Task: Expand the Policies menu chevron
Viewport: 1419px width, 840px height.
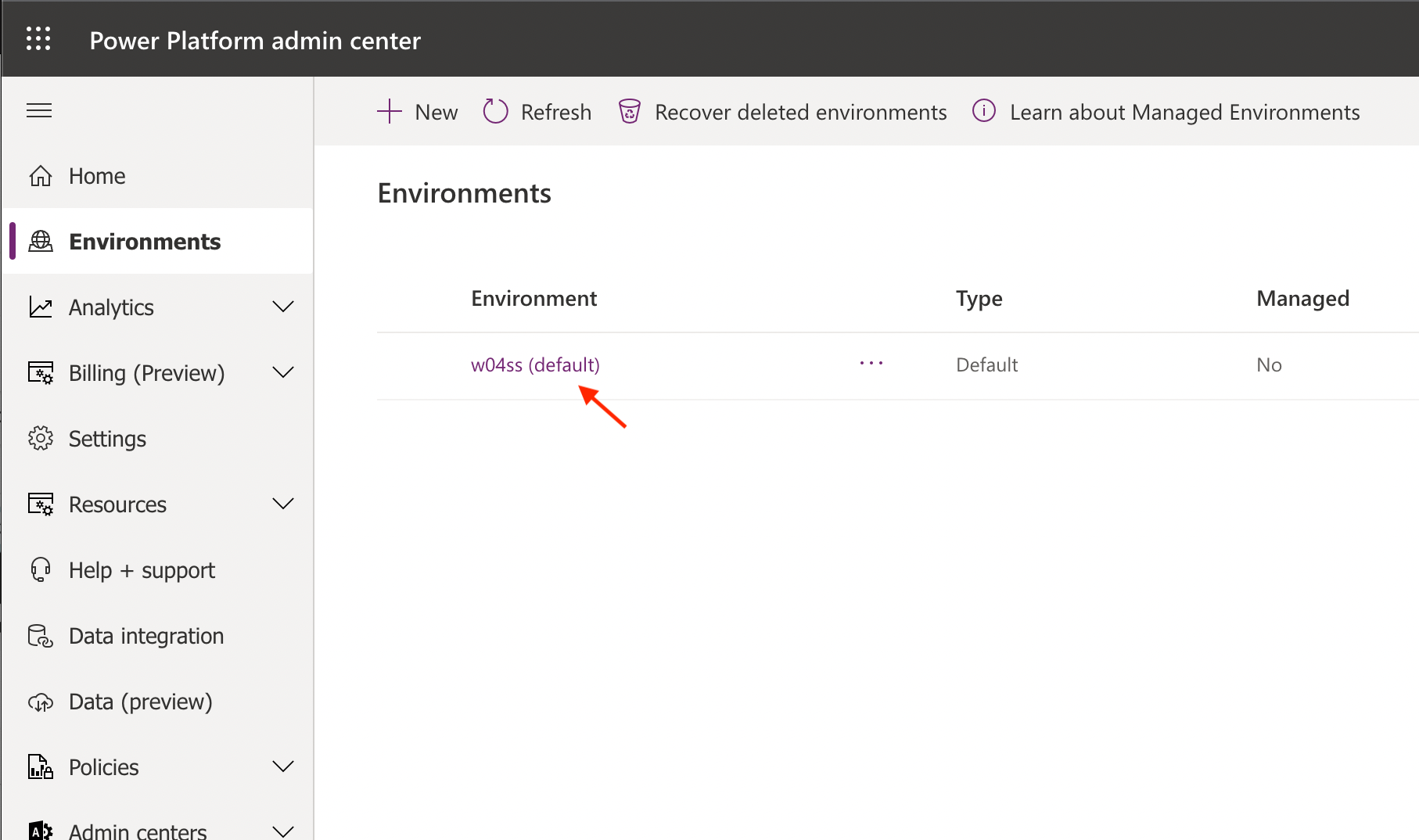Action: (282, 766)
